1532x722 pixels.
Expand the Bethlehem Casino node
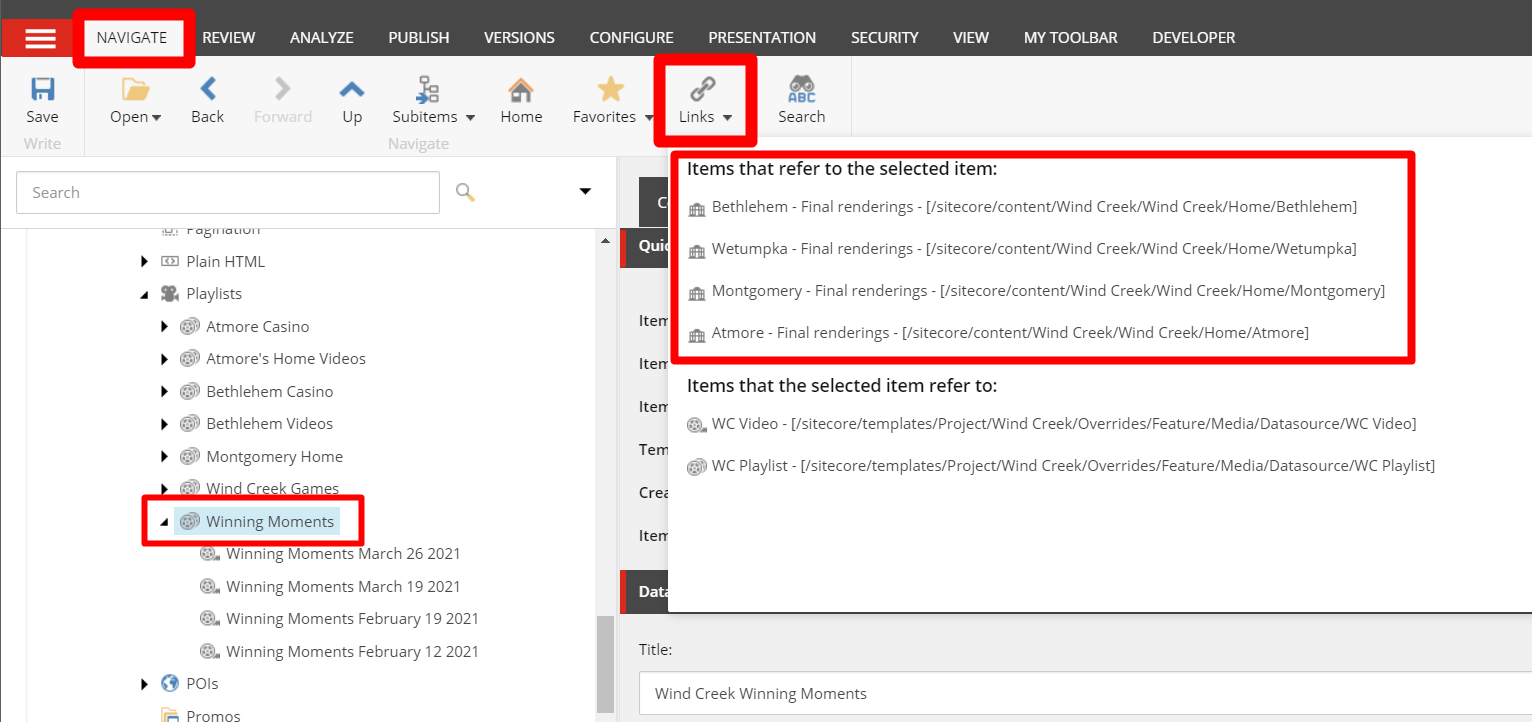165,392
